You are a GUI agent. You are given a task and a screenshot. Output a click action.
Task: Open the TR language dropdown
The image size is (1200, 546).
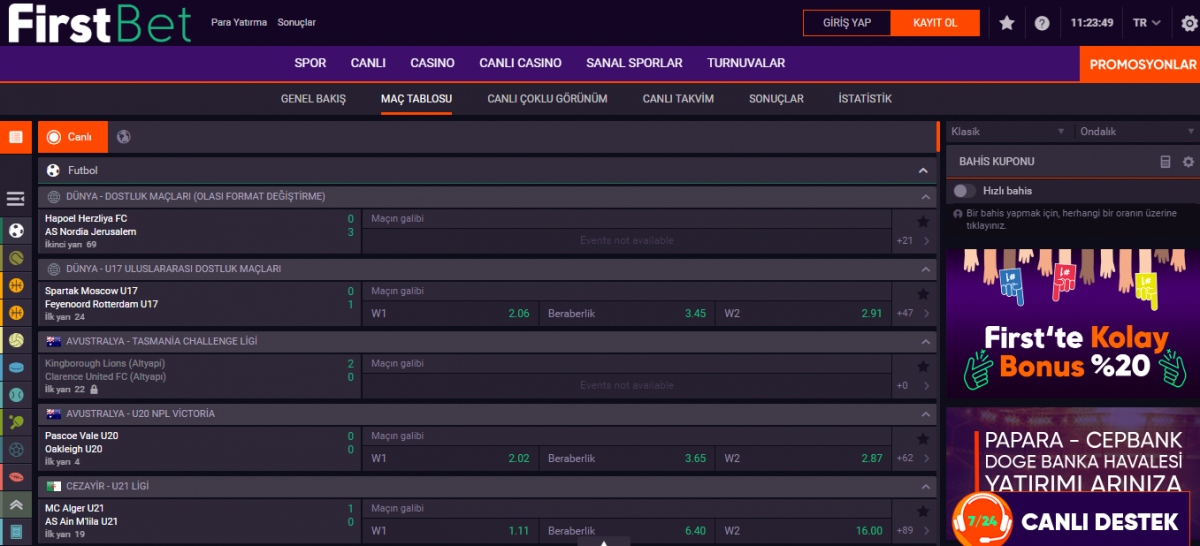point(1147,23)
